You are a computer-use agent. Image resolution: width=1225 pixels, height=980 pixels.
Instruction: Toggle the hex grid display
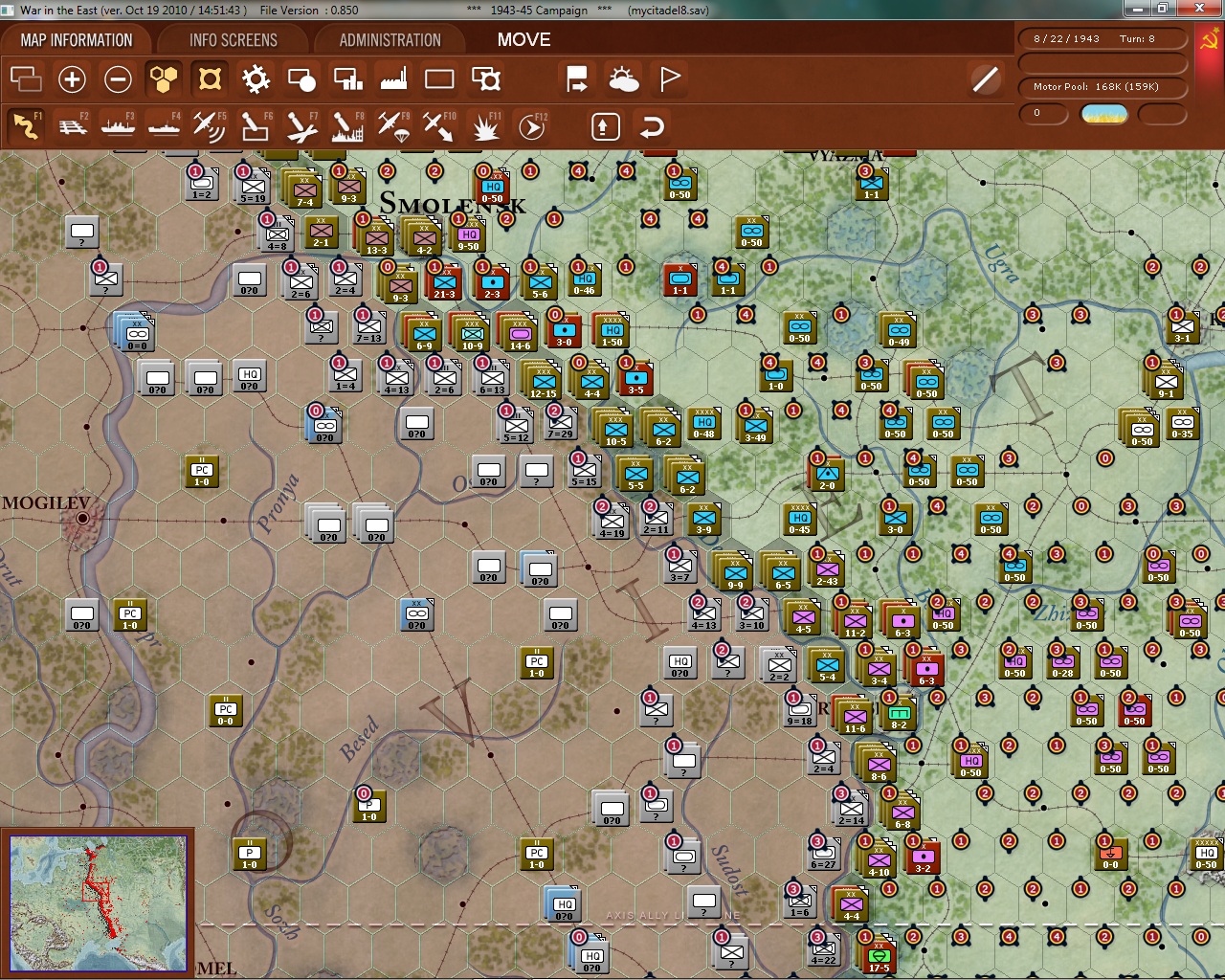pos(164,78)
